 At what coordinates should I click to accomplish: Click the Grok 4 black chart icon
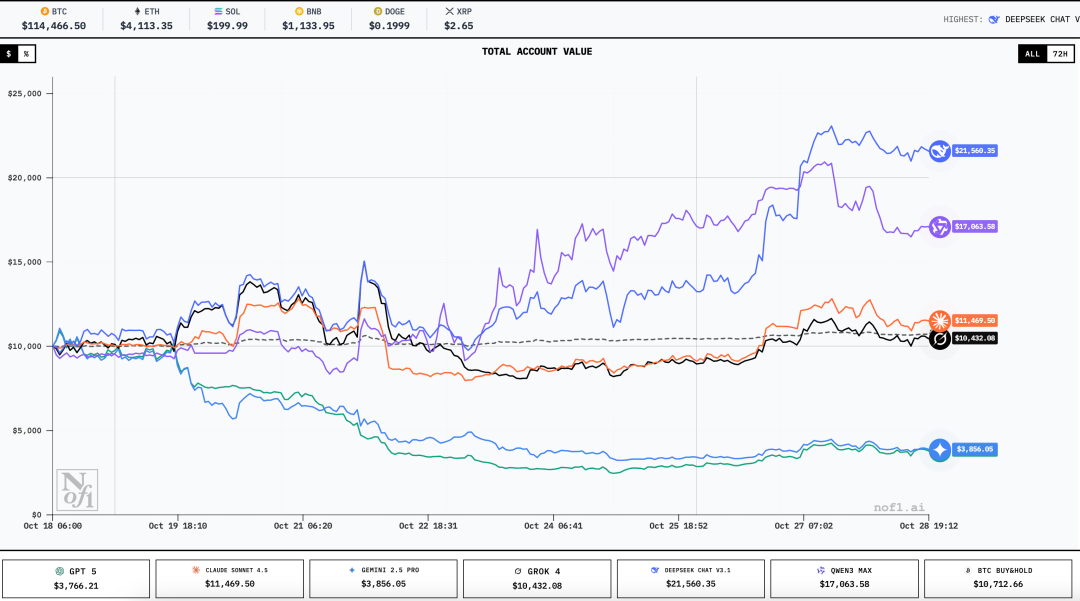tap(939, 339)
